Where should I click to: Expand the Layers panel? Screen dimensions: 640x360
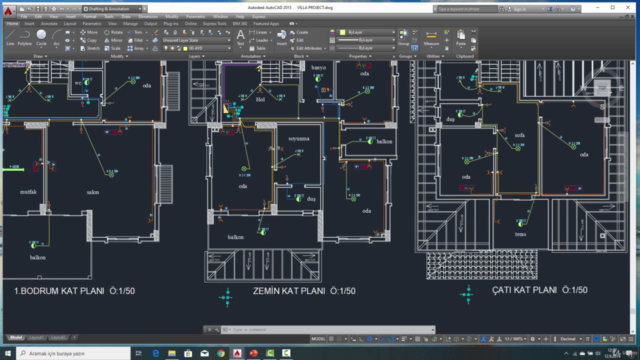coord(196,56)
